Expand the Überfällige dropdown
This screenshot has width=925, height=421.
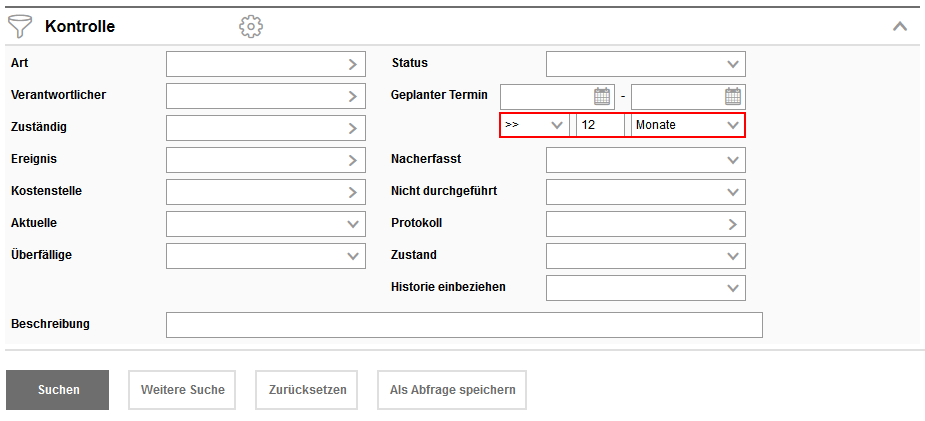353,256
